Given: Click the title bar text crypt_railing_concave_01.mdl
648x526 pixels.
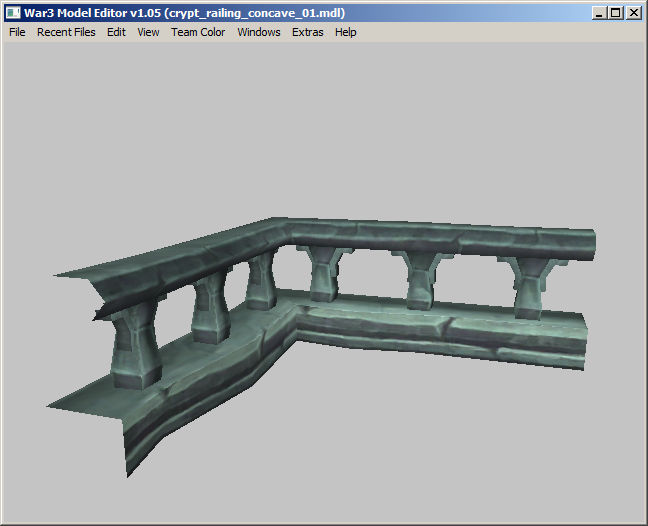Looking at the screenshot, I should [x=254, y=13].
